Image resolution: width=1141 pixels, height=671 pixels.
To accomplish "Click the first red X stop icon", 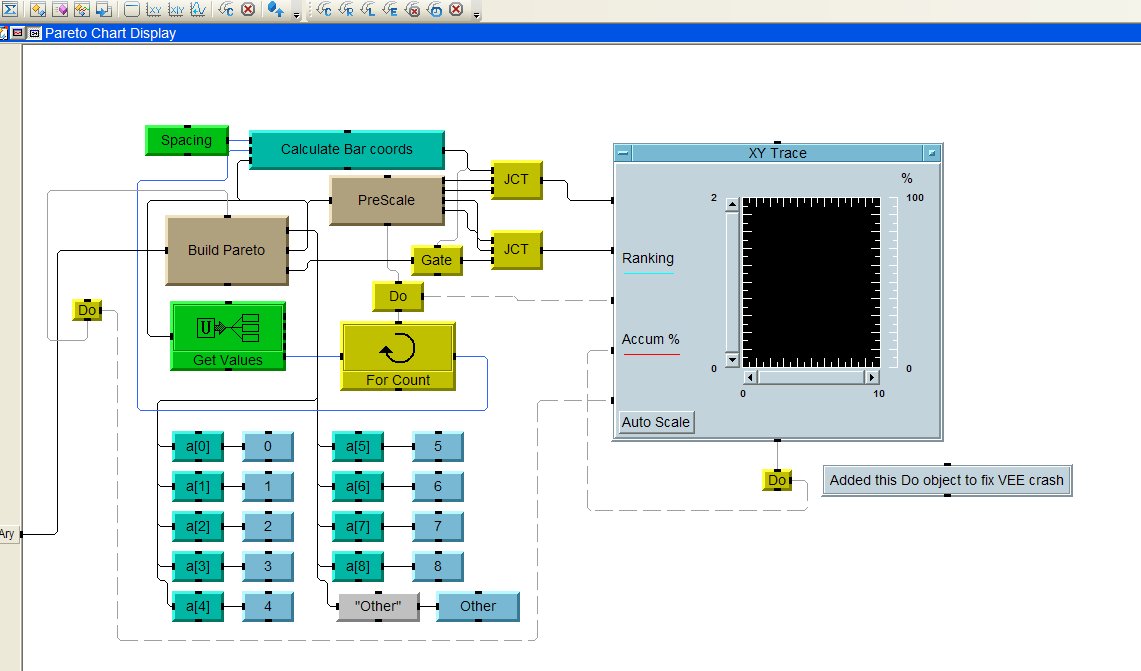I will point(248,10).
